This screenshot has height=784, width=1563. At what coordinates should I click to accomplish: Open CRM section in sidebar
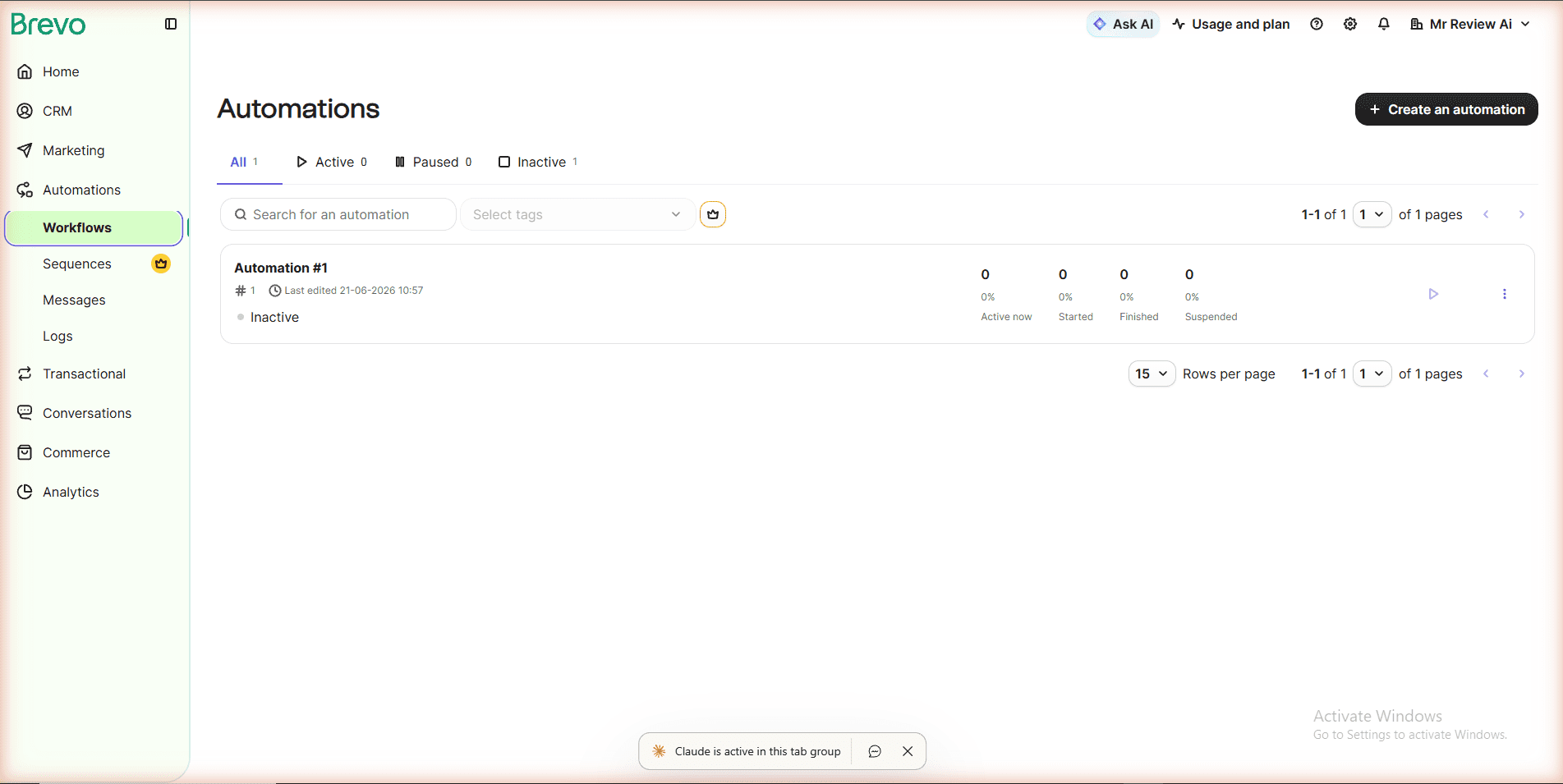click(x=57, y=111)
